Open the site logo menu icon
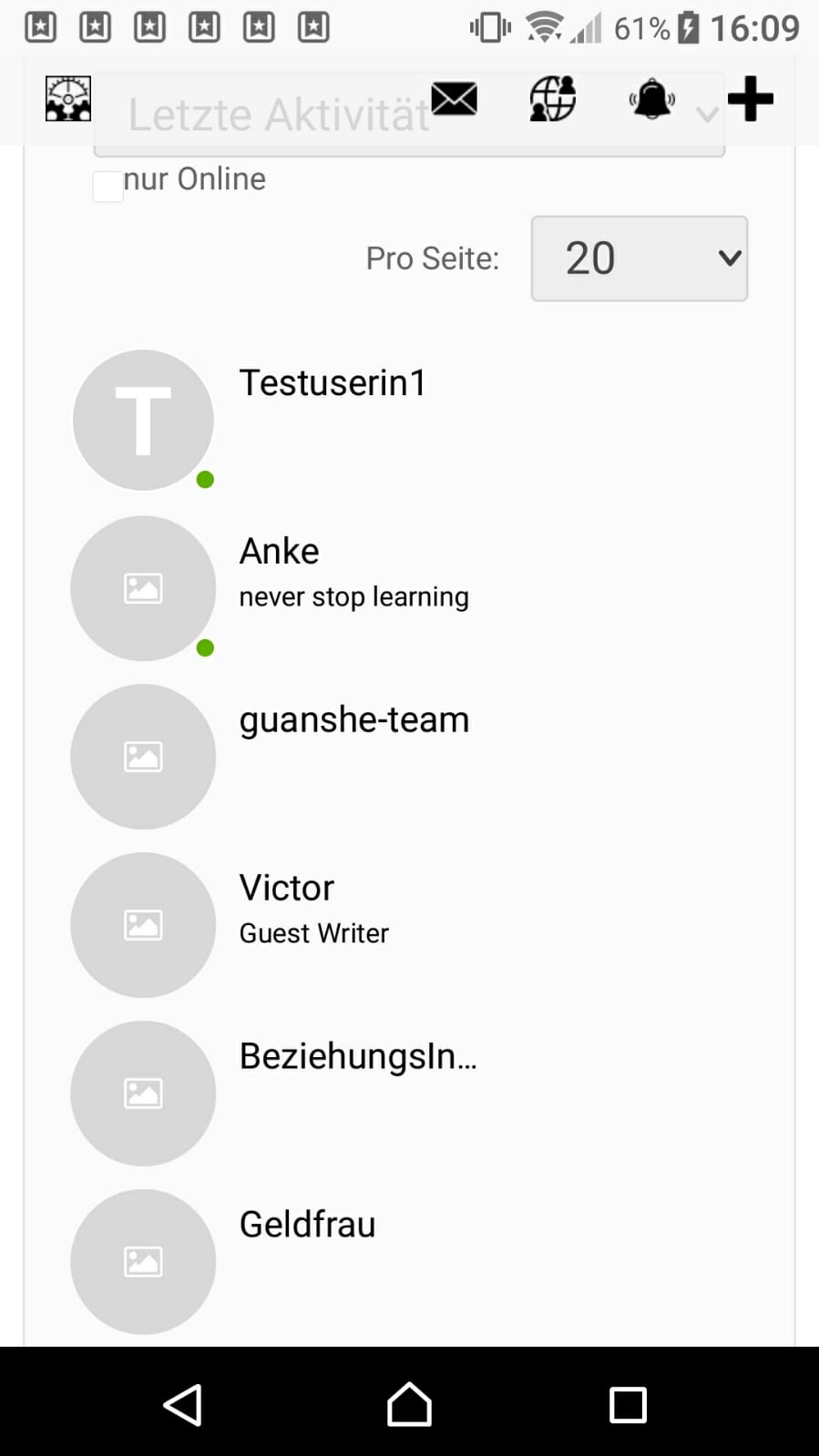This screenshot has height=1456, width=819. click(x=68, y=98)
